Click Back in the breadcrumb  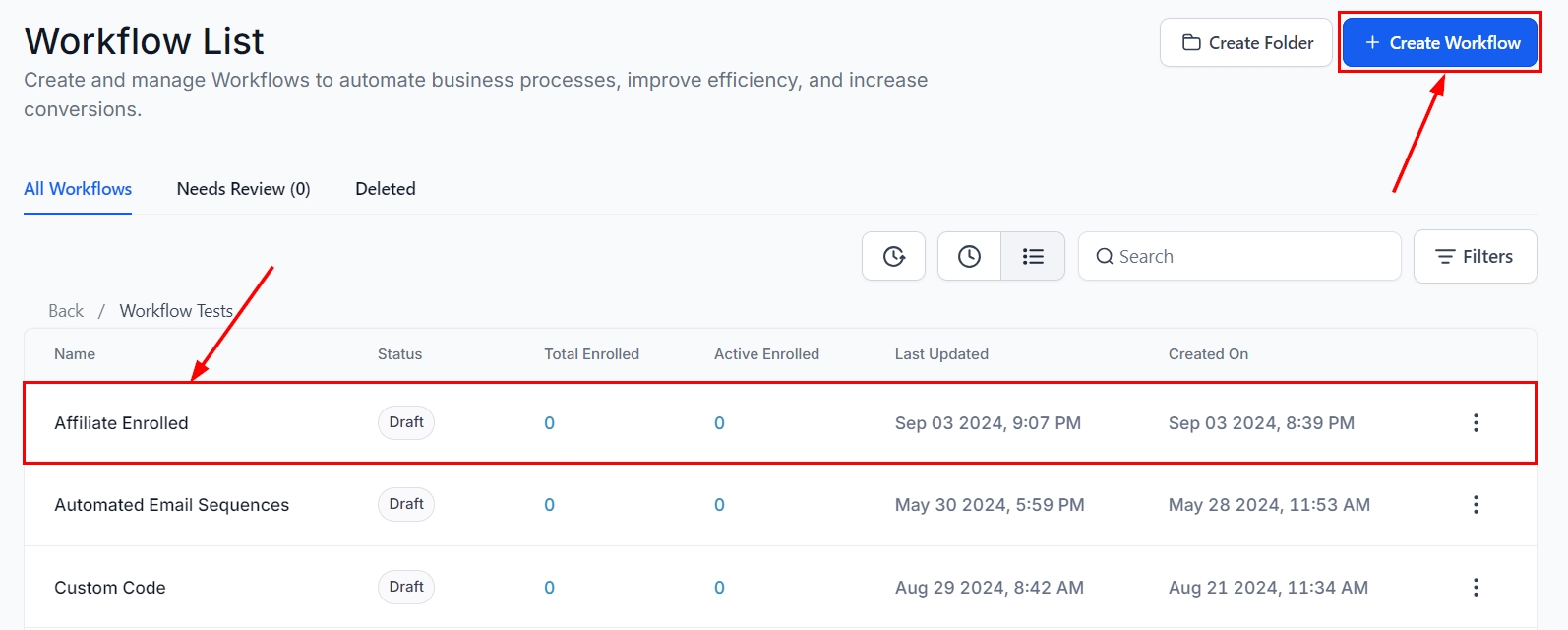(66, 311)
